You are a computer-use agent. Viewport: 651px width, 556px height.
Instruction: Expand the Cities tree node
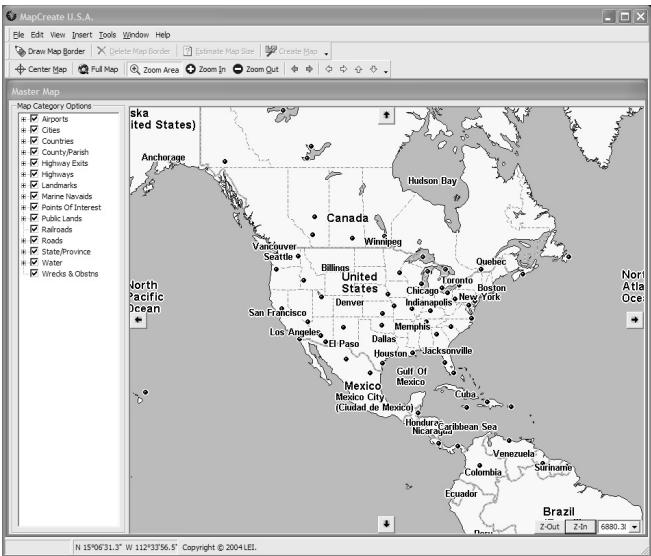point(24,130)
